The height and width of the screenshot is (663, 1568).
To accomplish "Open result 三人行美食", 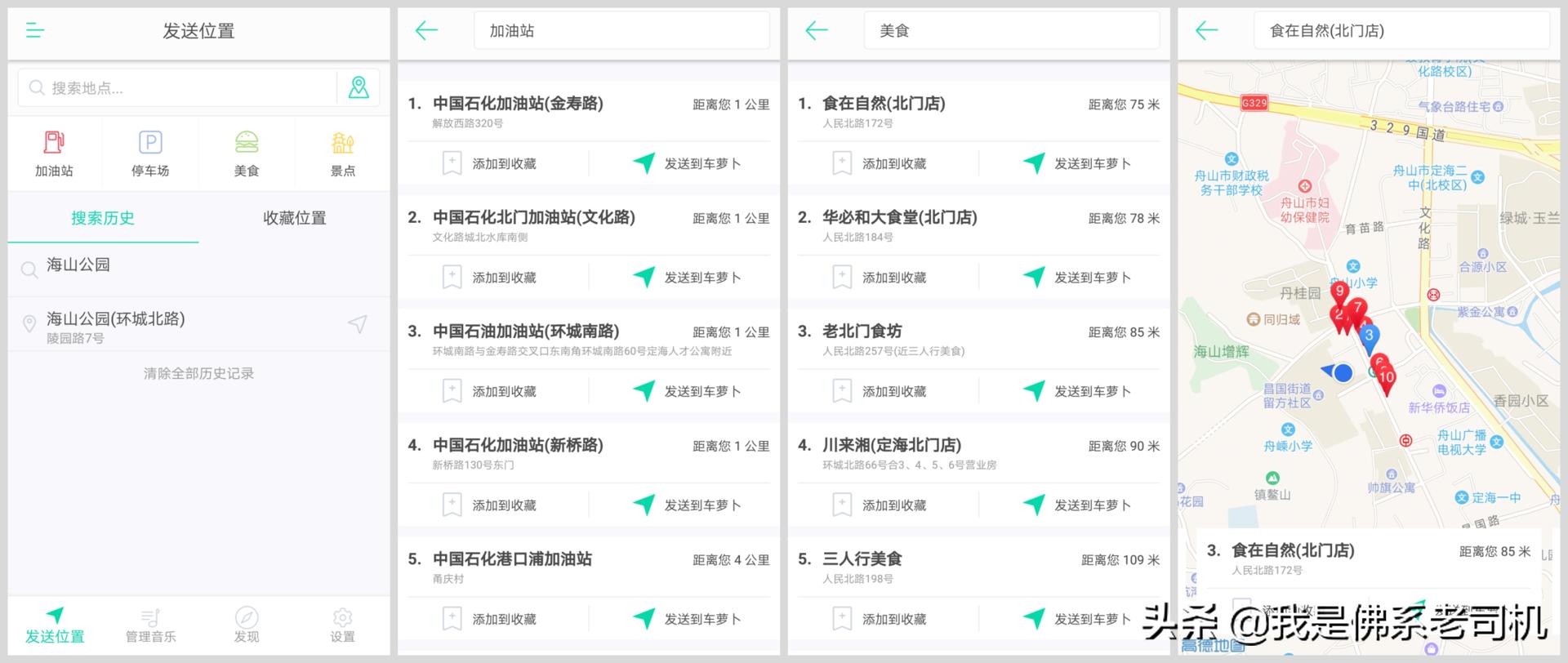I will point(978,567).
